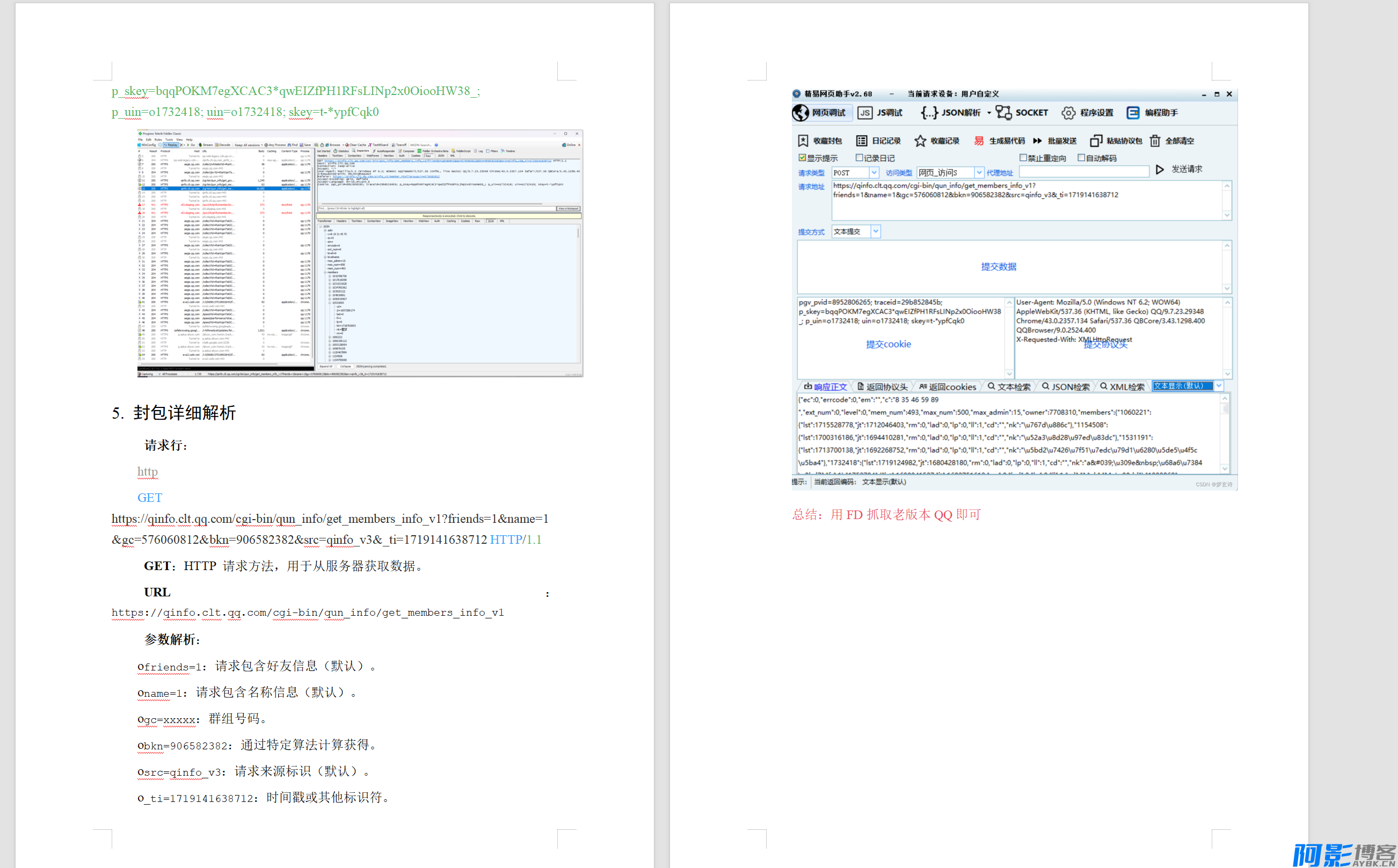Open the JSON解析 braces icon
This screenshot has width=1398, height=868.
tap(929, 113)
